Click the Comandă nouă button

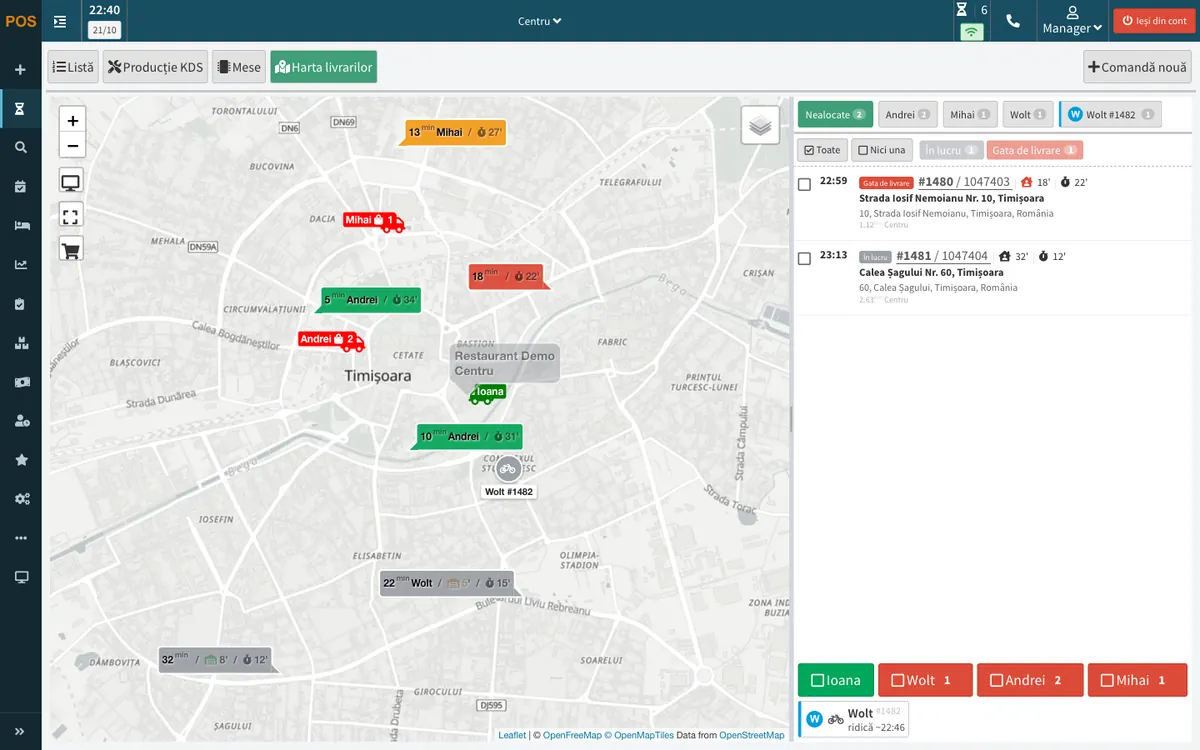[x=1138, y=67]
